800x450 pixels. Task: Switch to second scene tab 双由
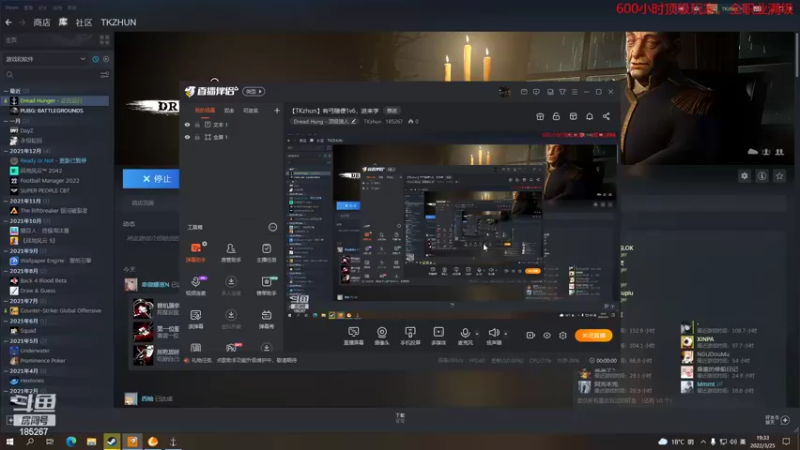(x=229, y=110)
